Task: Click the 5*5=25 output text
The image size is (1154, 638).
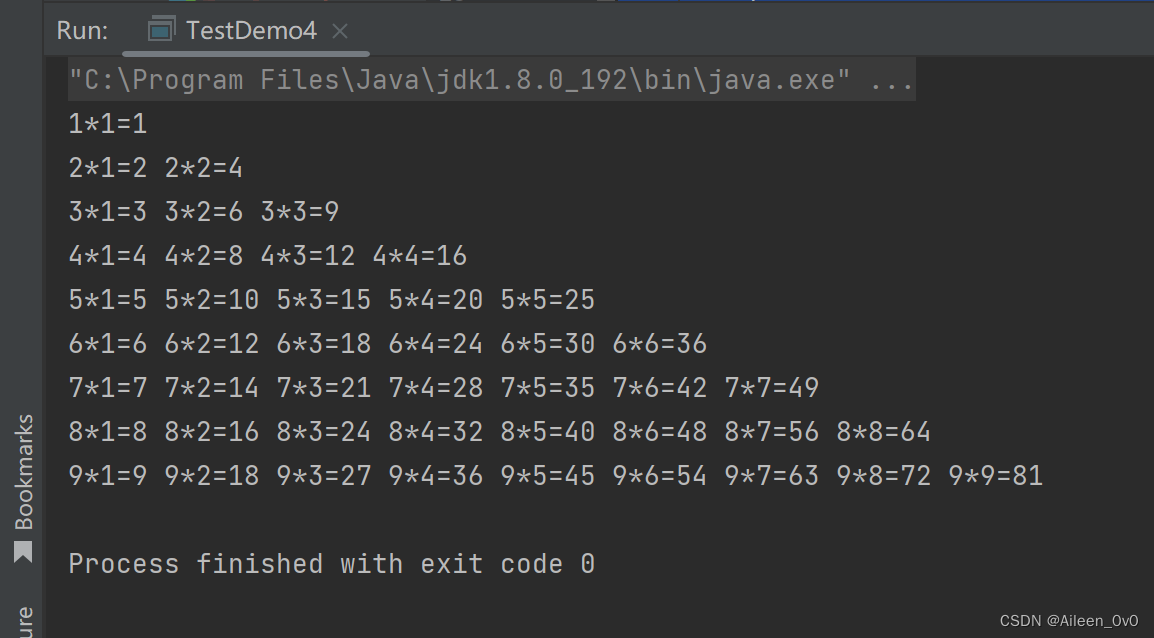Action: pos(548,300)
